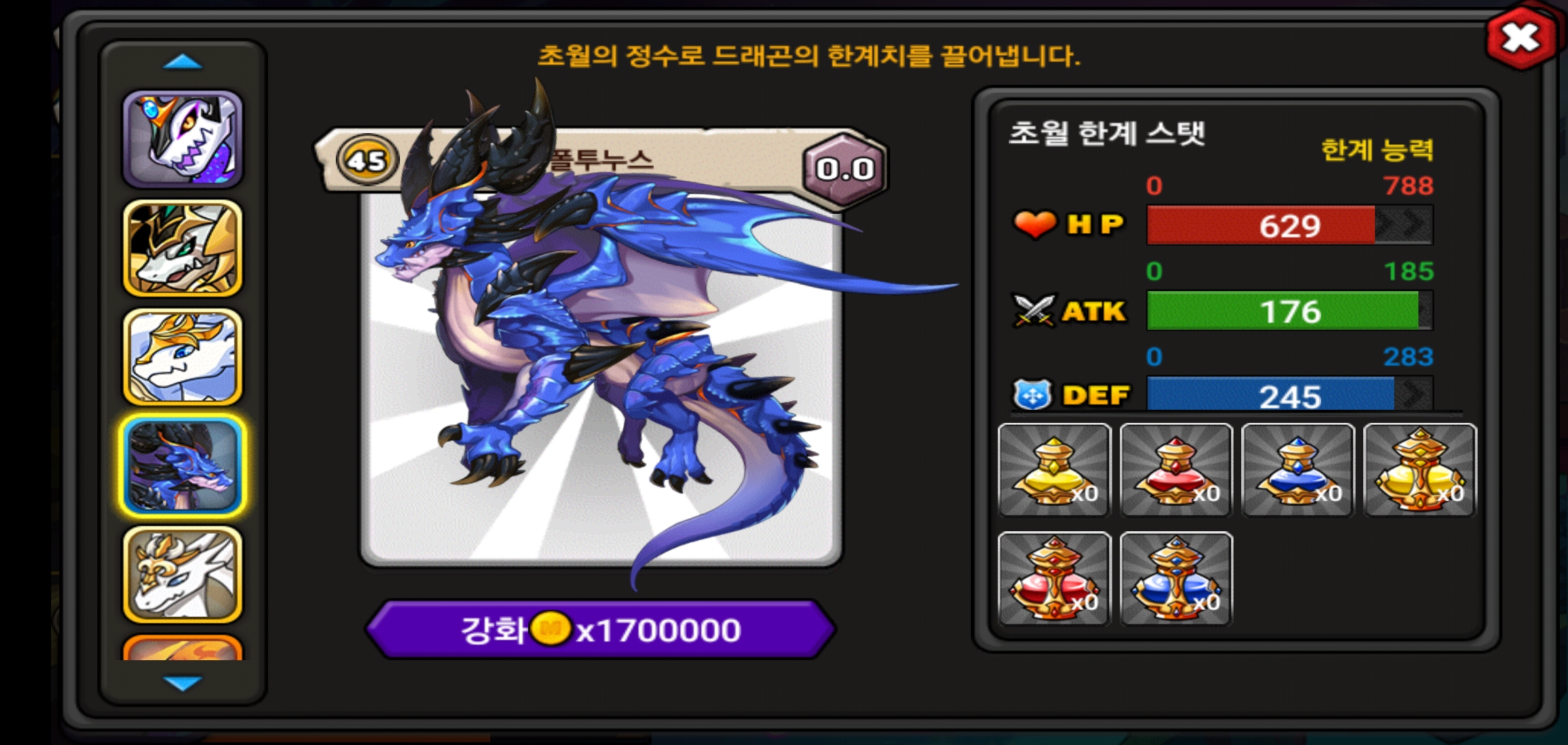This screenshot has width=1568, height=745.
Task: Click the level 45 gold badge
Action: point(367,160)
